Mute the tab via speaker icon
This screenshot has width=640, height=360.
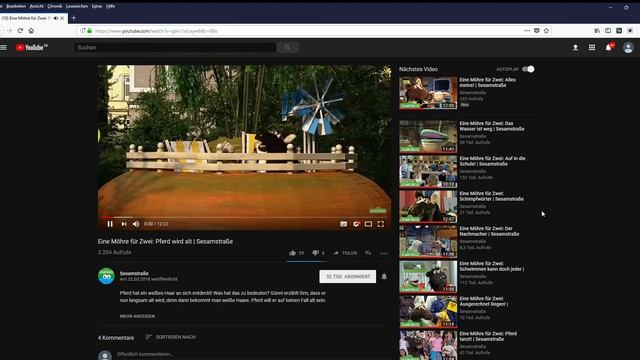[56, 18]
